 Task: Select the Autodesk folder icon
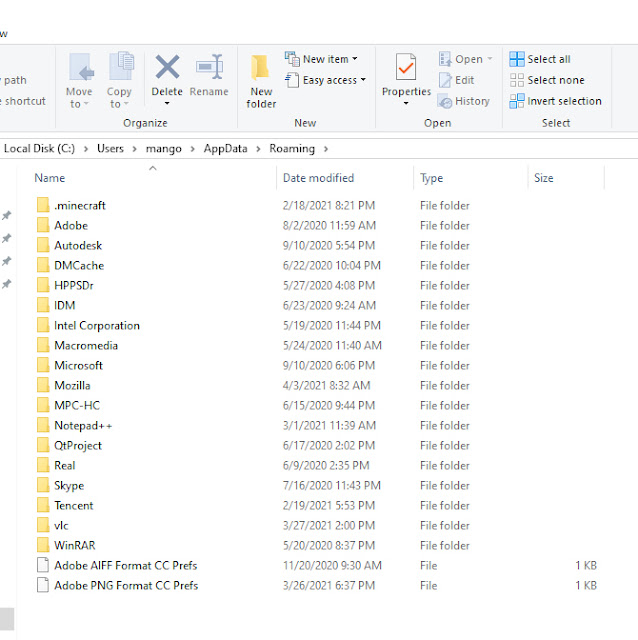[x=43, y=245]
